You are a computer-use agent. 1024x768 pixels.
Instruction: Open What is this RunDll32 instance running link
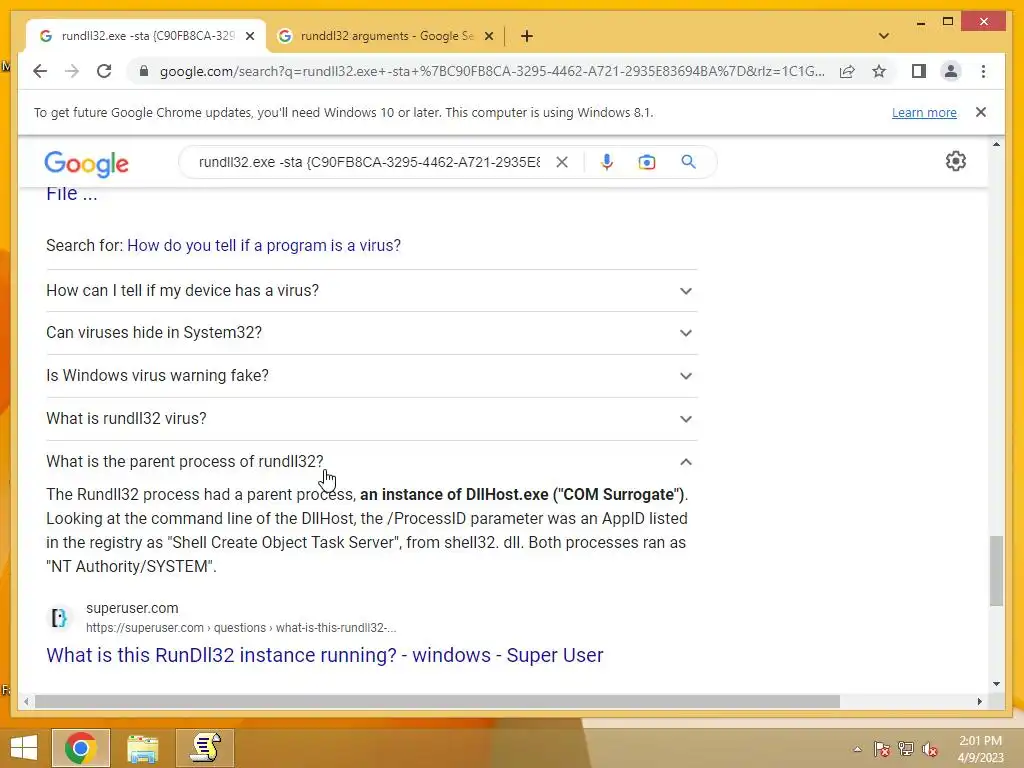click(325, 655)
